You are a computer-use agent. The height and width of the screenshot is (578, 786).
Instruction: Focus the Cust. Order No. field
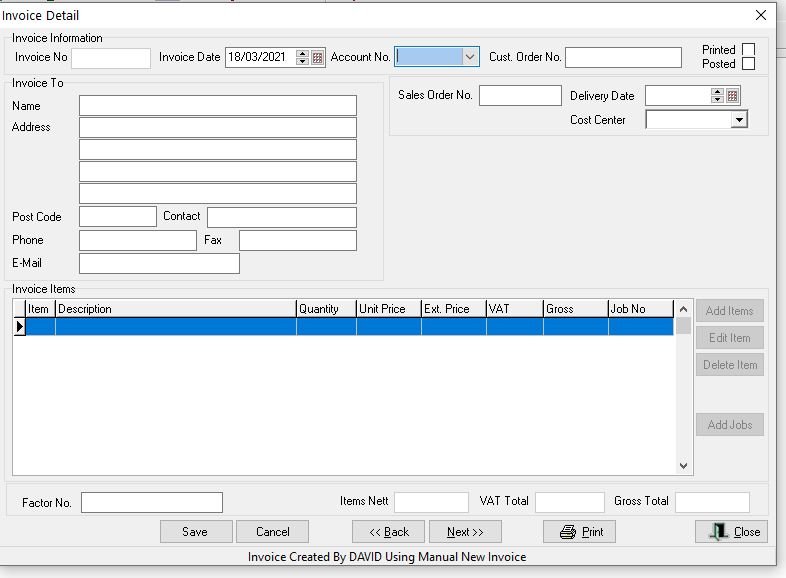click(x=623, y=57)
